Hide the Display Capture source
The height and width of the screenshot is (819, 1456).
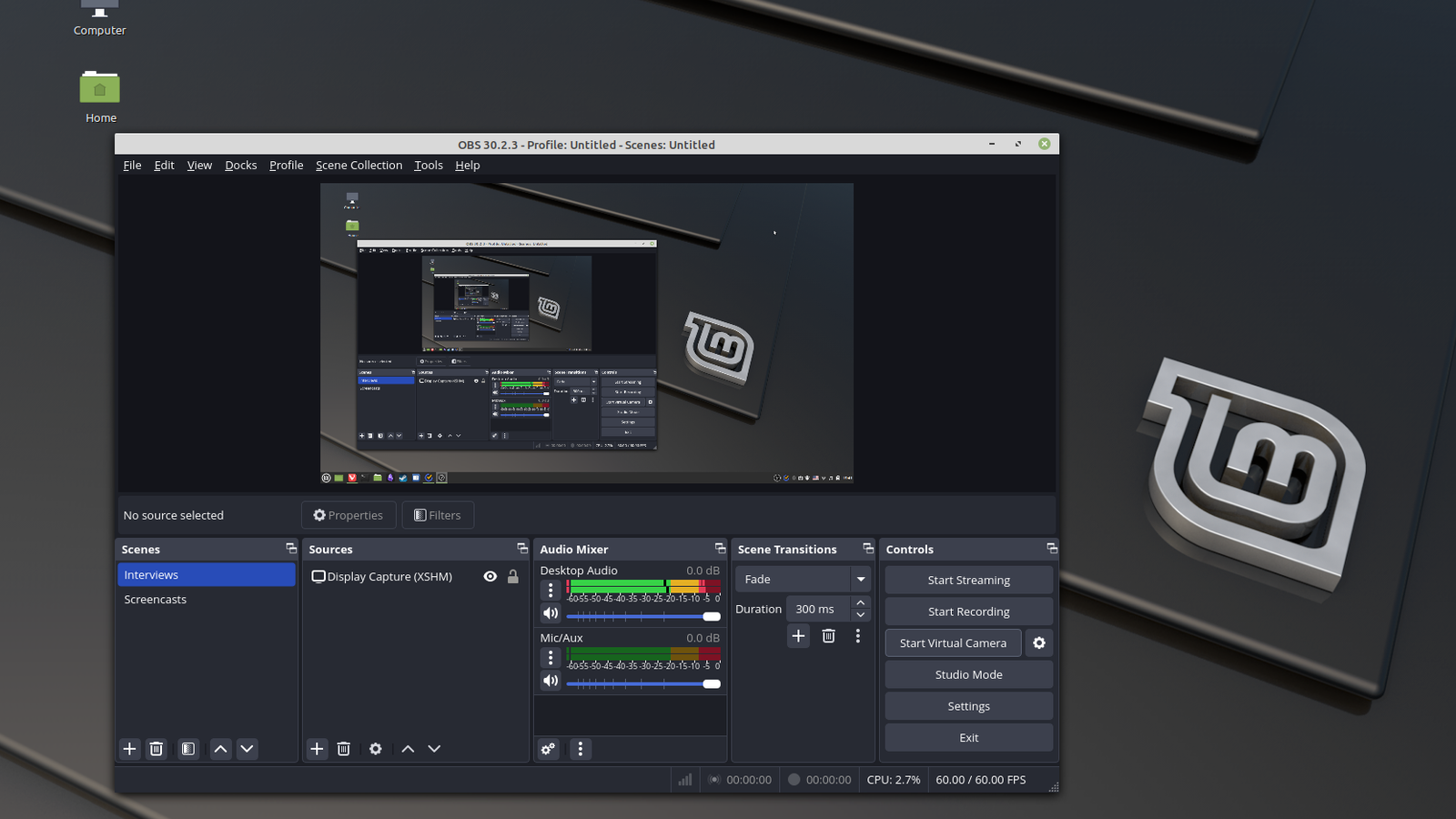point(490,577)
